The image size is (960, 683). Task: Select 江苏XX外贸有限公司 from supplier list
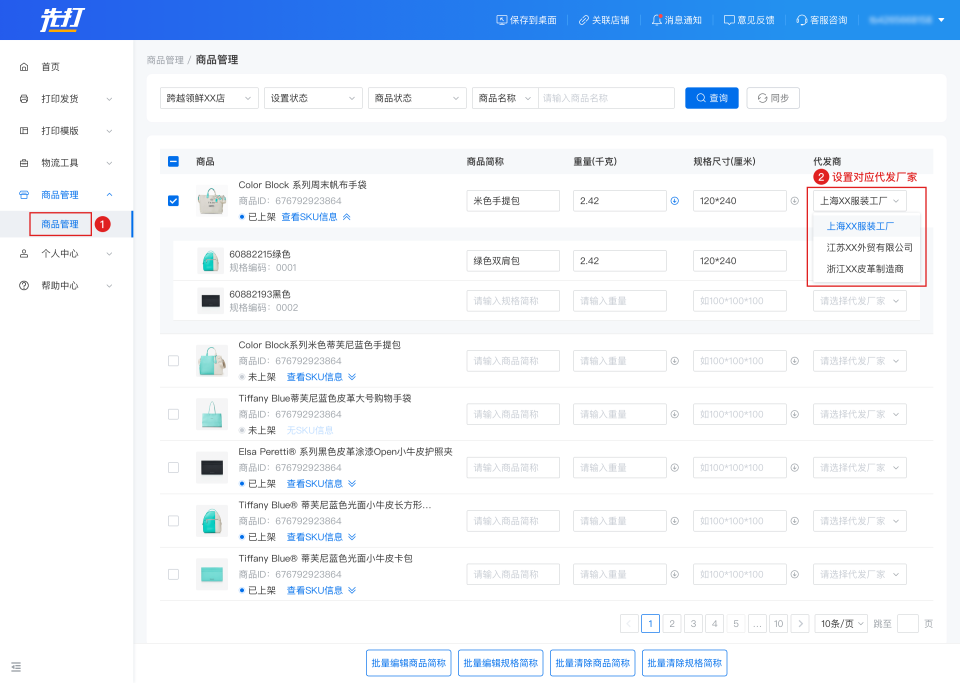pyautogui.click(x=868, y=247)
